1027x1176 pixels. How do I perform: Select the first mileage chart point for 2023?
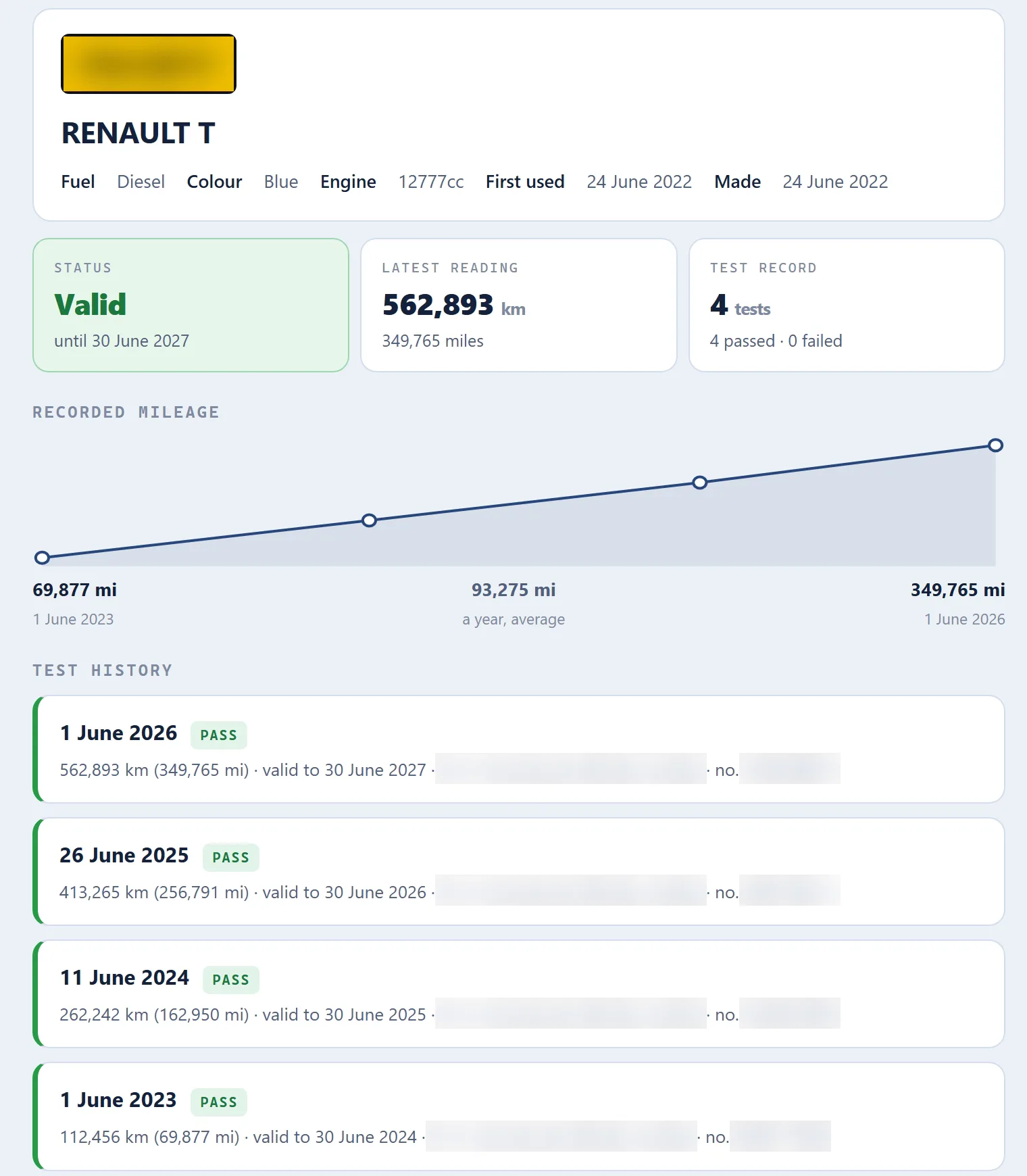(42, 558)
